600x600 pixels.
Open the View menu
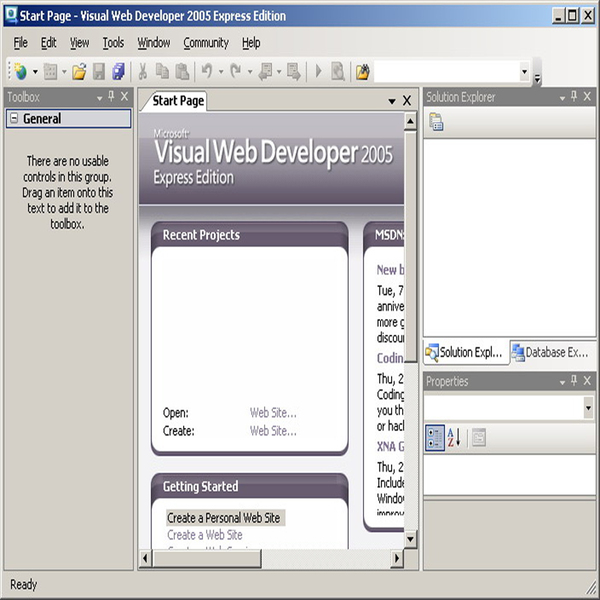point(79,43)
